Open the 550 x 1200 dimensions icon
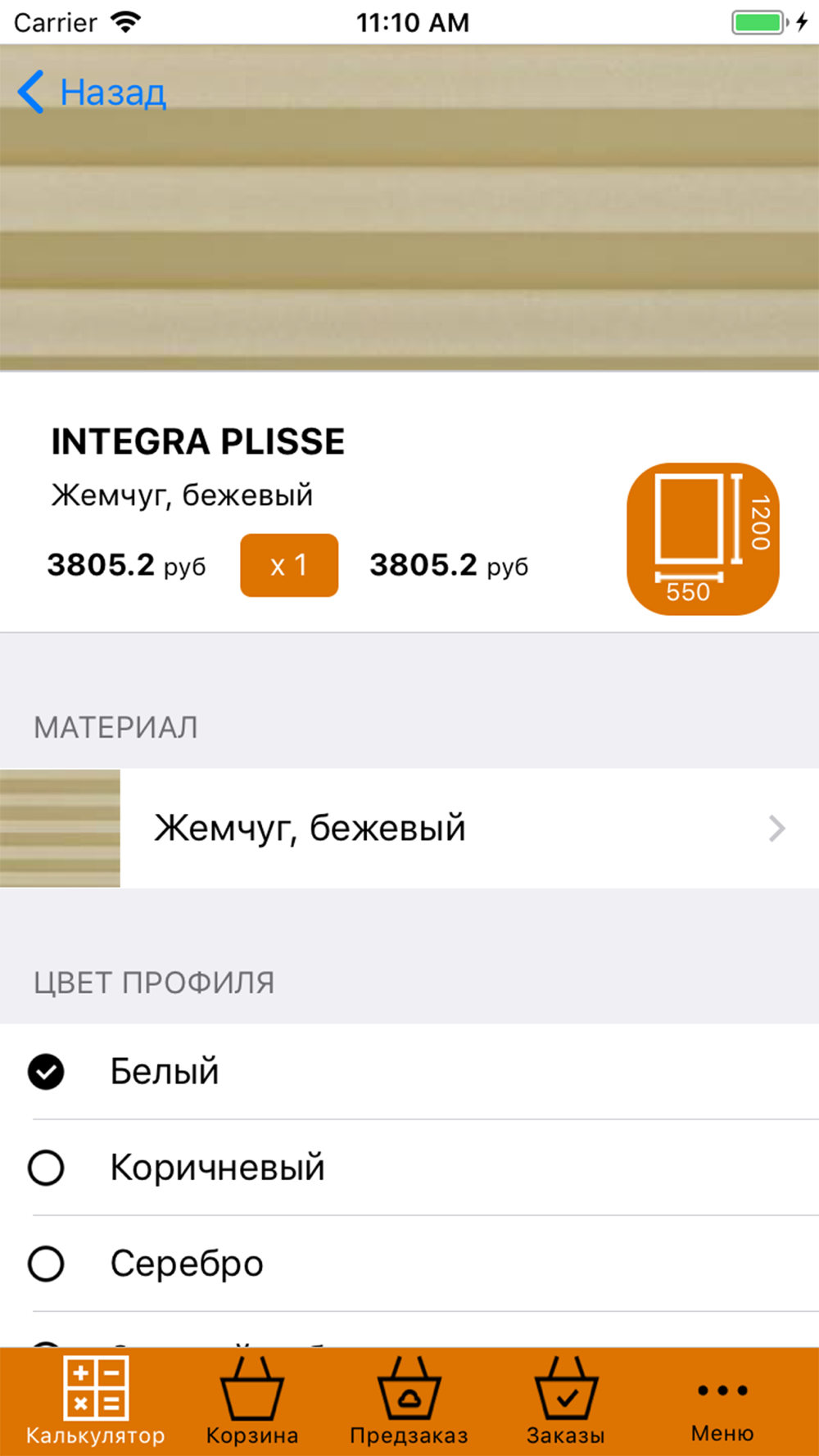Screen dimensions: 819x1456 (x=703, y=539)
